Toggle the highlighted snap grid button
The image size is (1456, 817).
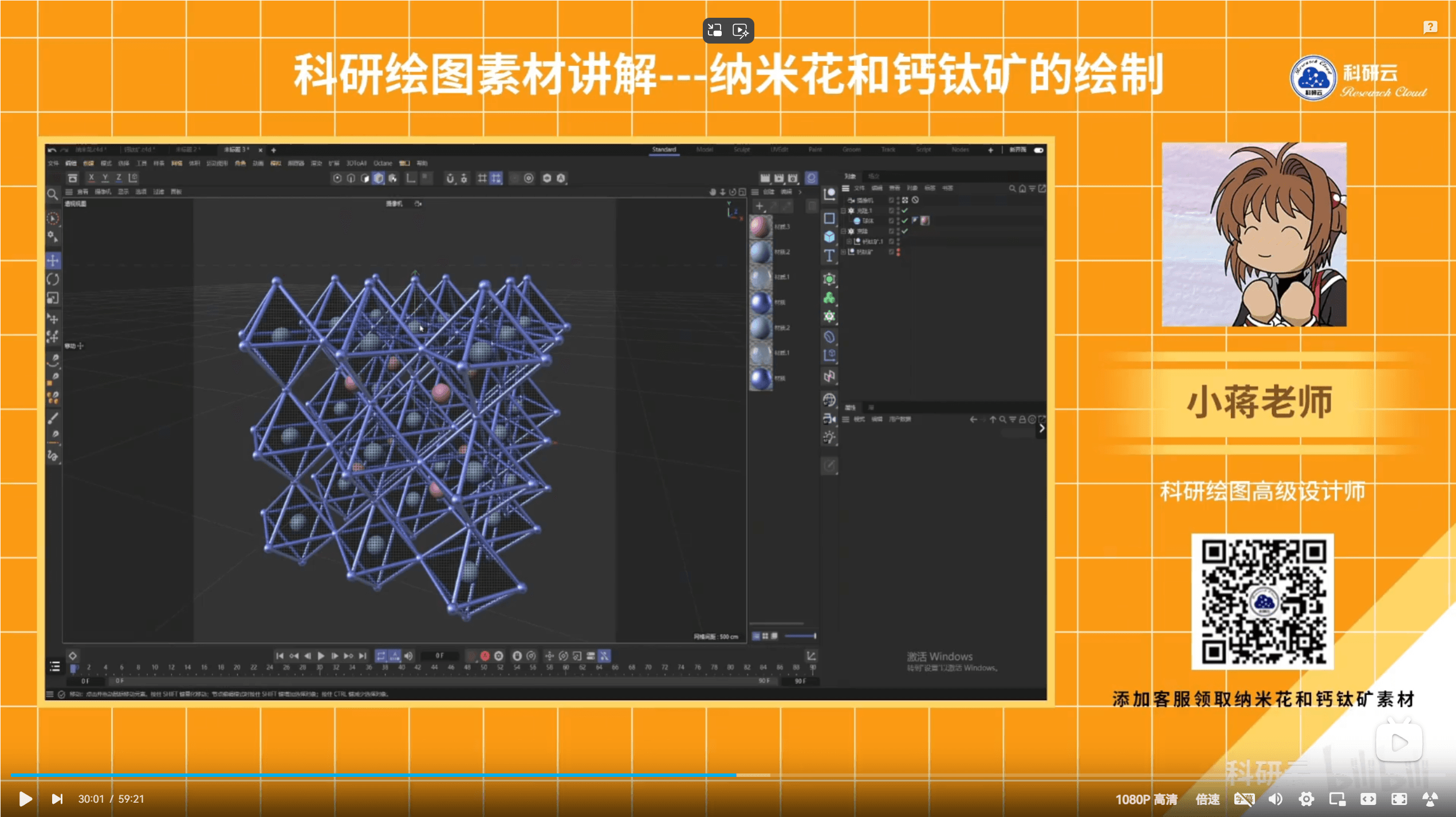pos(496,178)
